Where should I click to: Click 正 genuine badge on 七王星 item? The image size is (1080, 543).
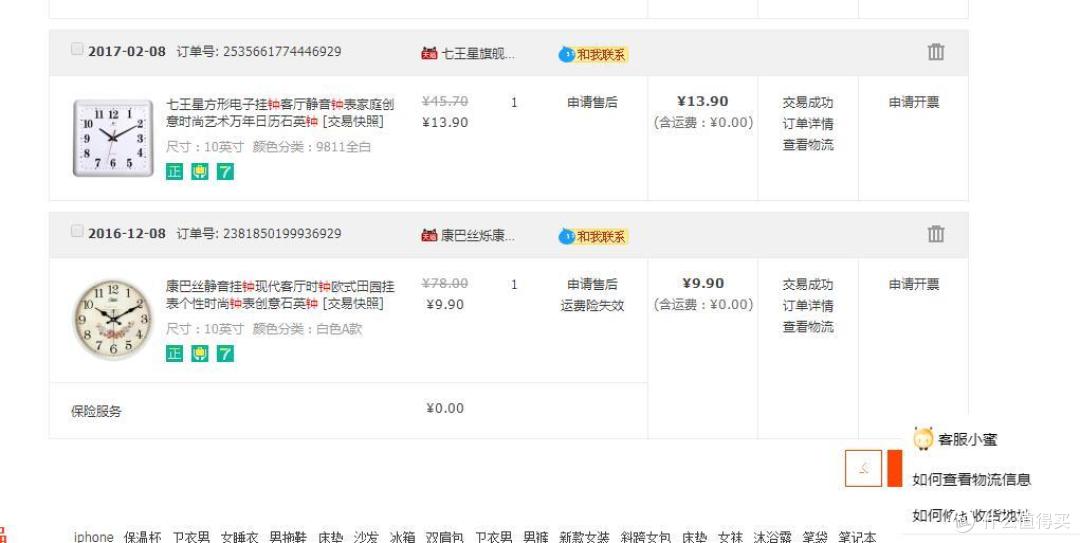click(174, 171)
